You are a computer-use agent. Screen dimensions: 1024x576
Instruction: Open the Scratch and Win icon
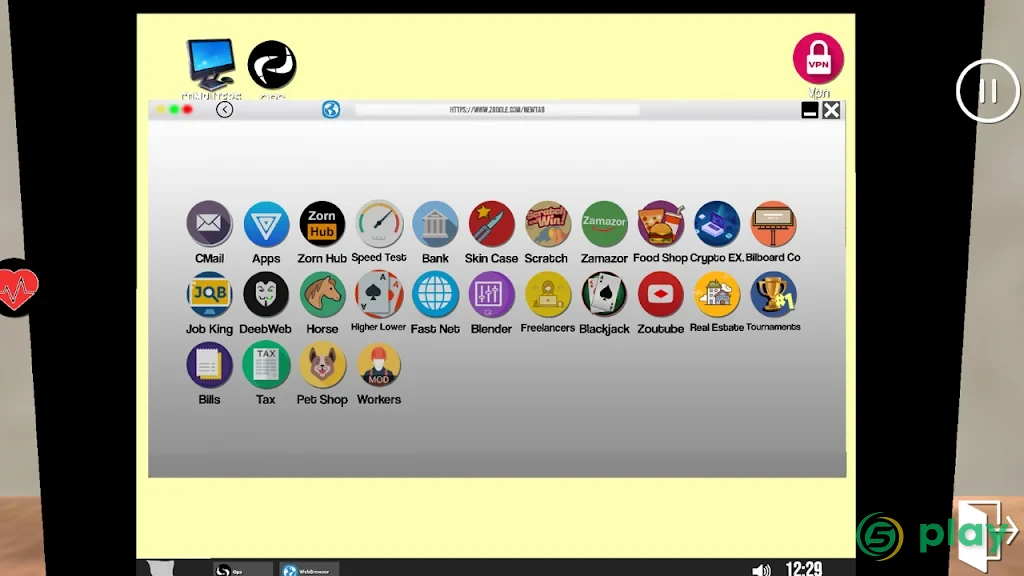click(547, 223)
